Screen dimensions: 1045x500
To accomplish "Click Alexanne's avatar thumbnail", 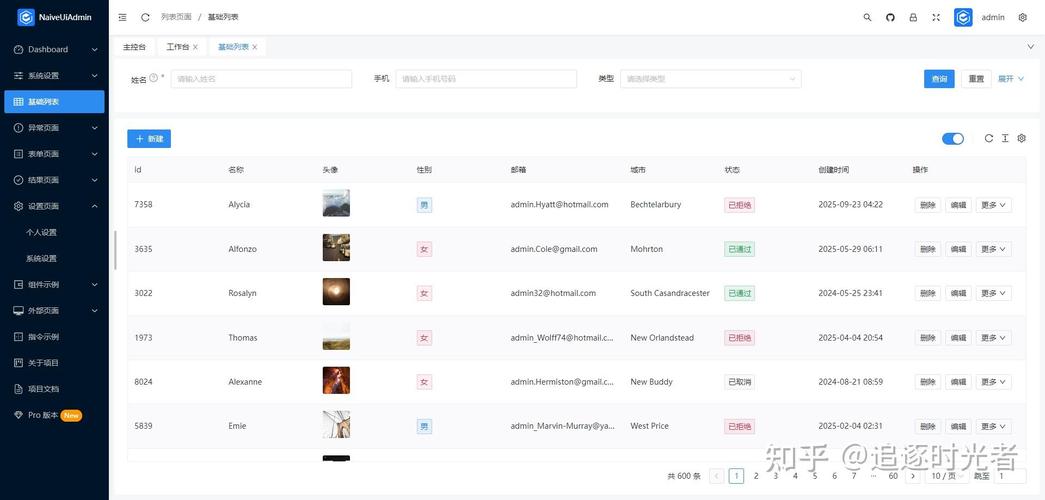I will [x=336, y=380].
